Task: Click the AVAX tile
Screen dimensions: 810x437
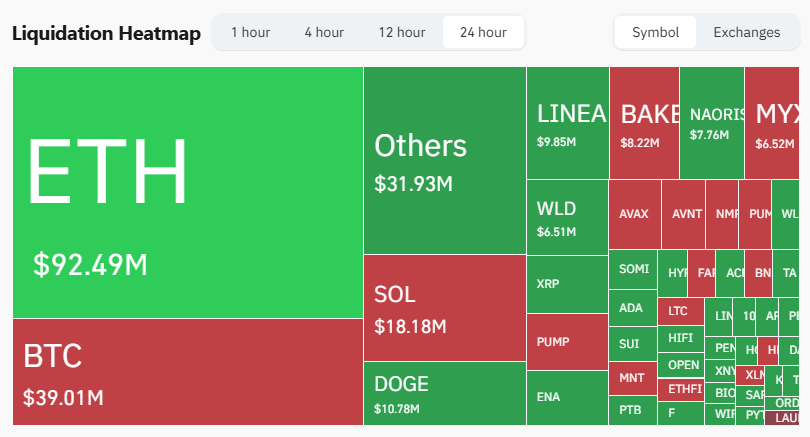Action: click(635, 214)
